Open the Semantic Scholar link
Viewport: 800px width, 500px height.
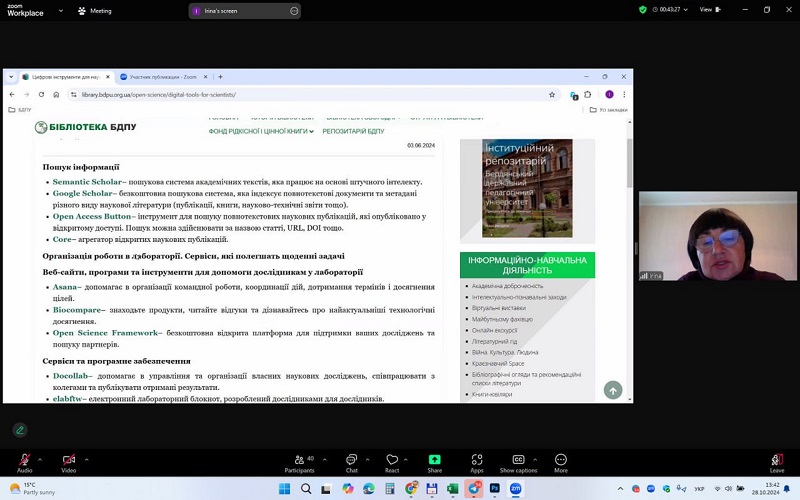coord(87,182)
